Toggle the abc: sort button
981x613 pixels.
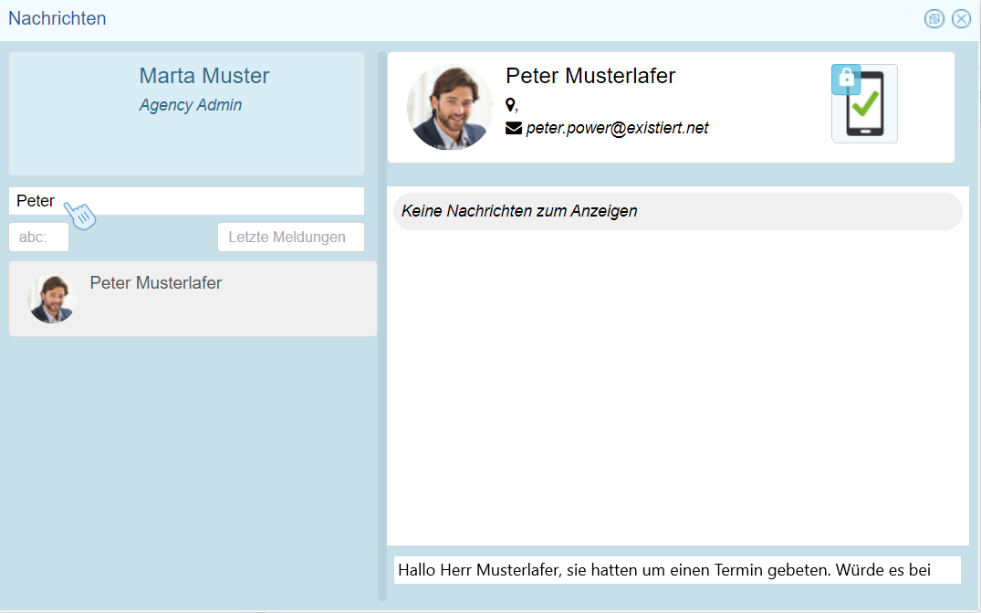(x=39, y=237)
